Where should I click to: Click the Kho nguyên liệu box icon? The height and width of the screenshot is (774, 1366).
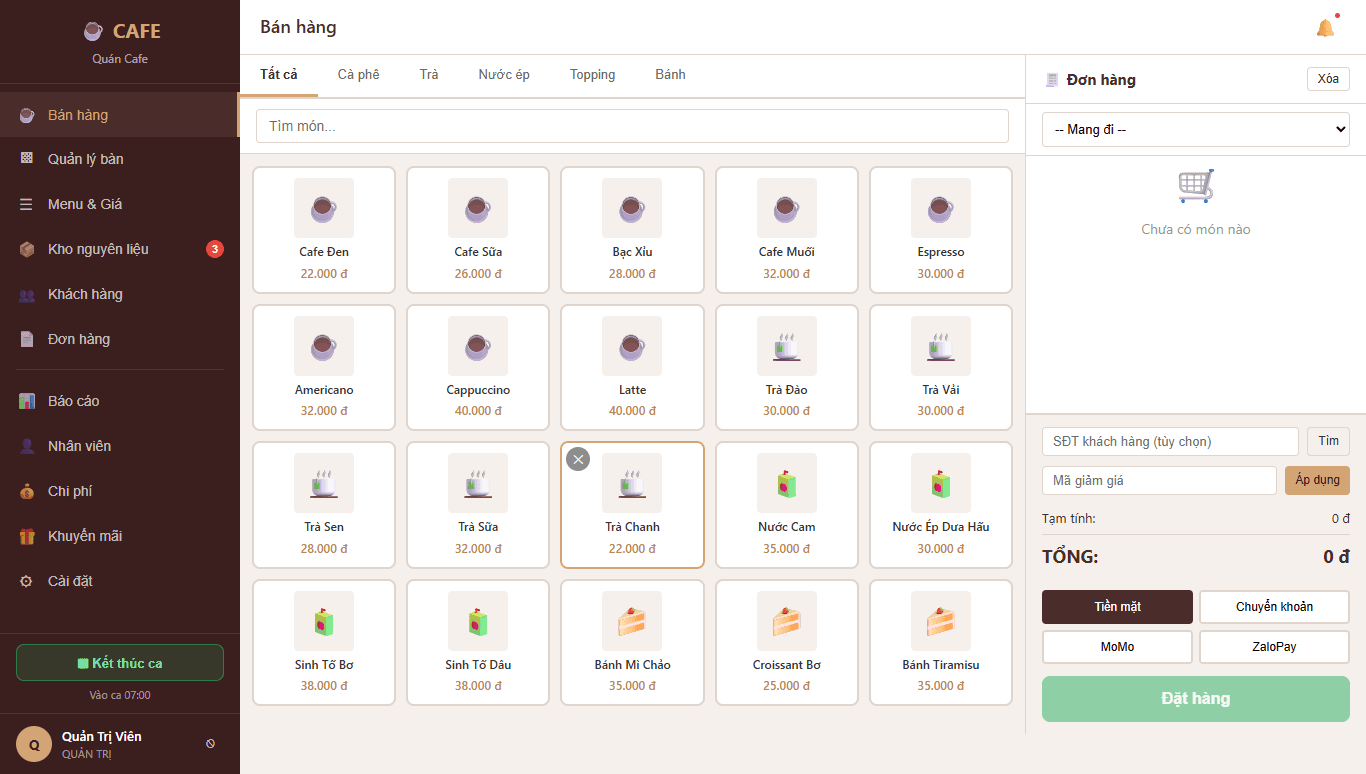pos(27,249)
